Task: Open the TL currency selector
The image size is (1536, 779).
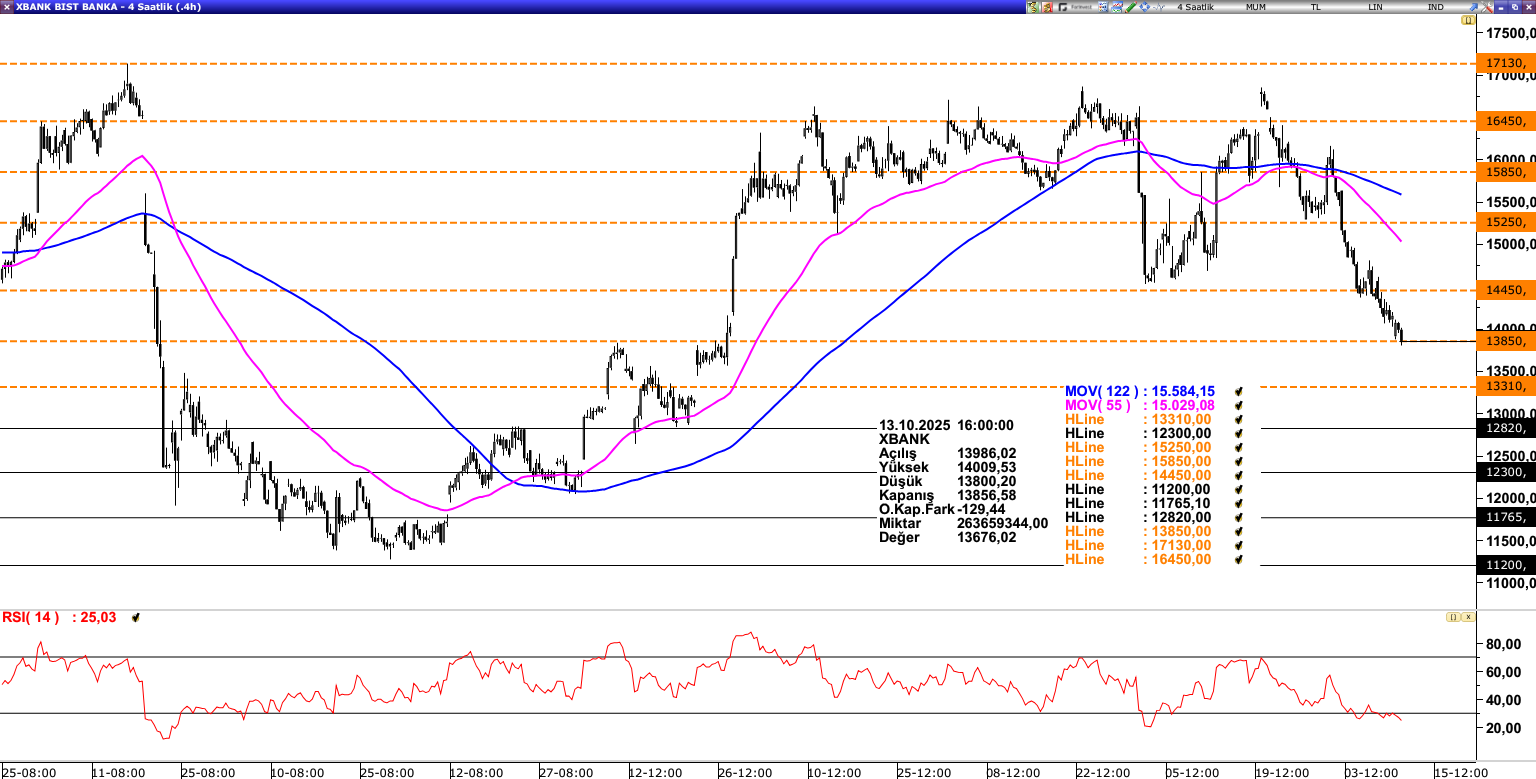Action: 1316,7
